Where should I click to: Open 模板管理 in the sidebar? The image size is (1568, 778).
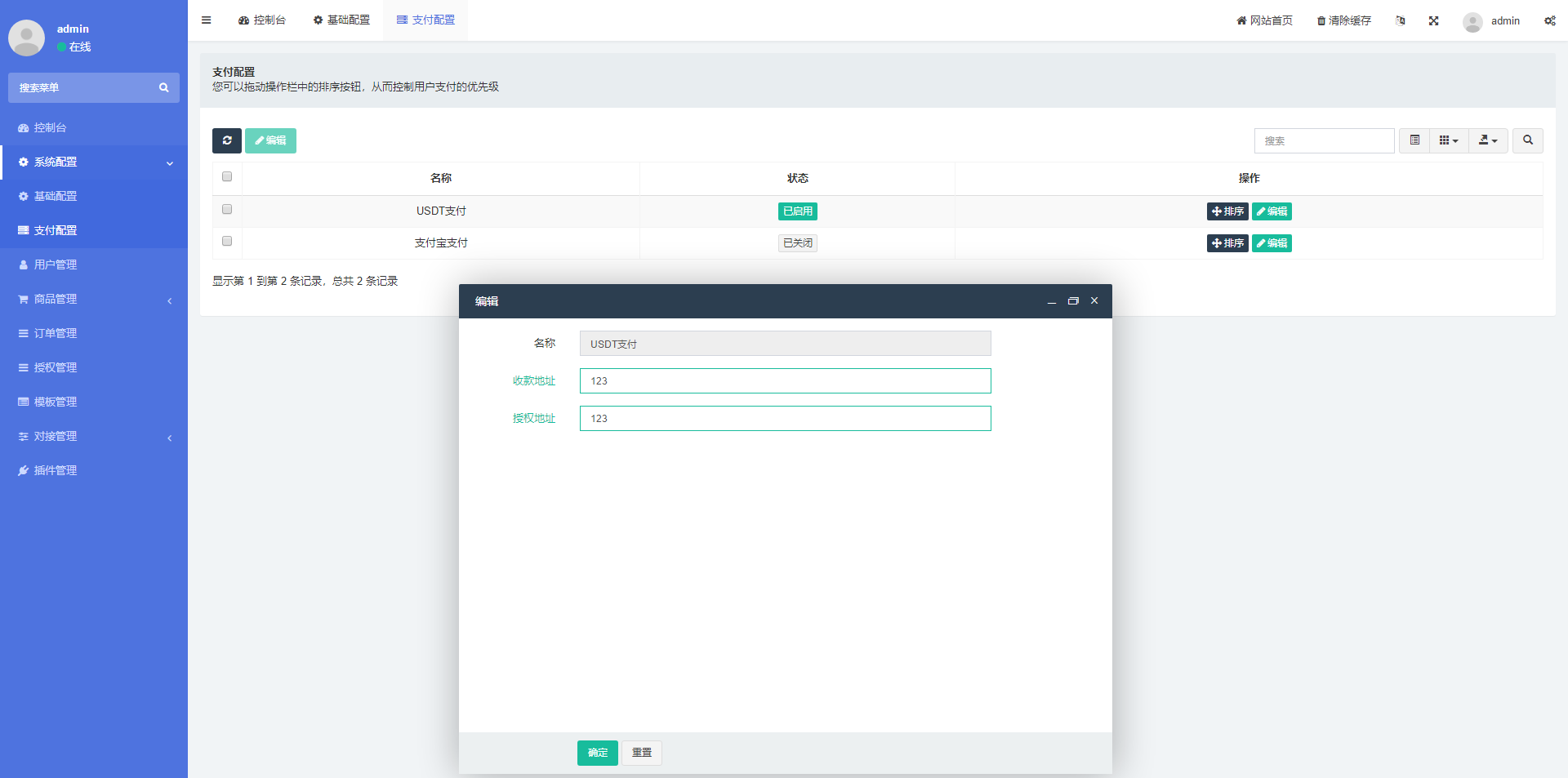click(94, 402)
